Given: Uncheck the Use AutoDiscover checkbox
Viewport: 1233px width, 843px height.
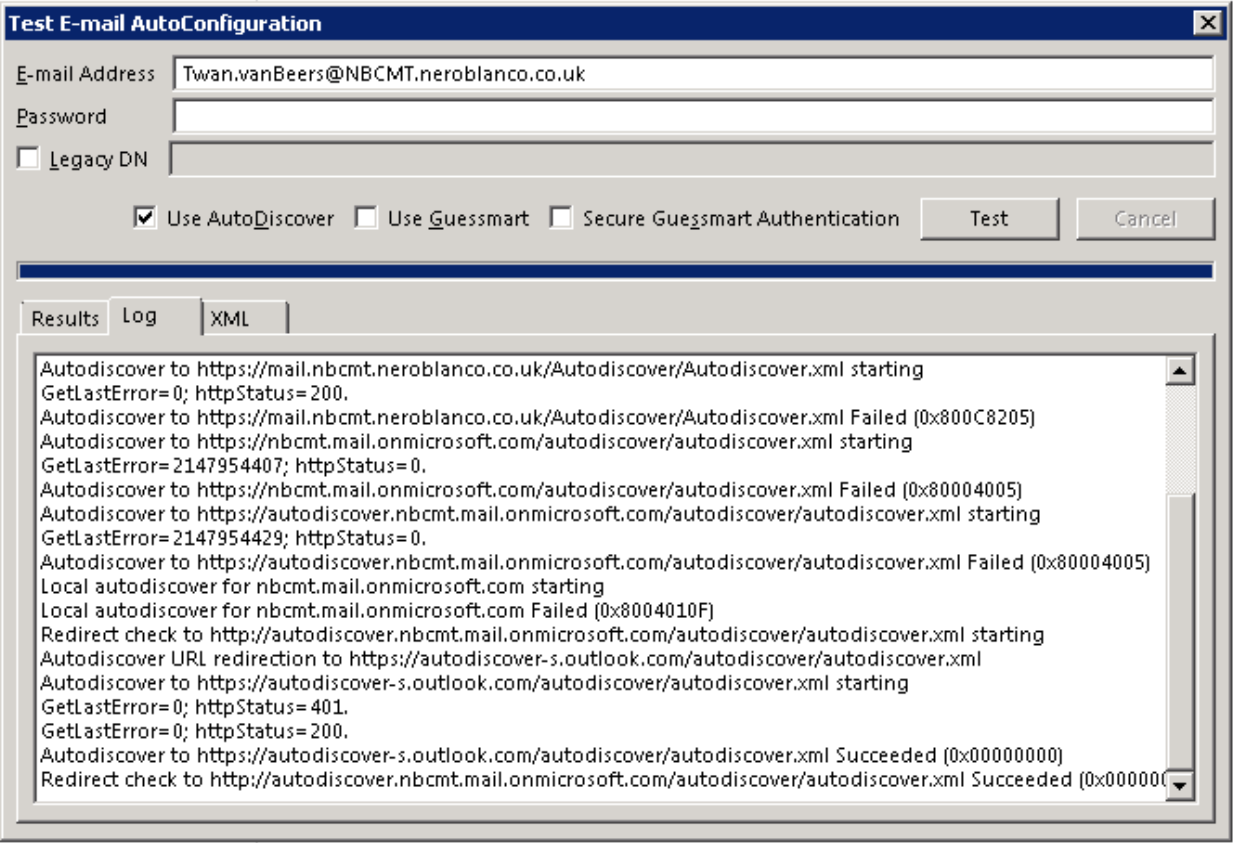Looking at the screenshot, I should coord(144,217).
